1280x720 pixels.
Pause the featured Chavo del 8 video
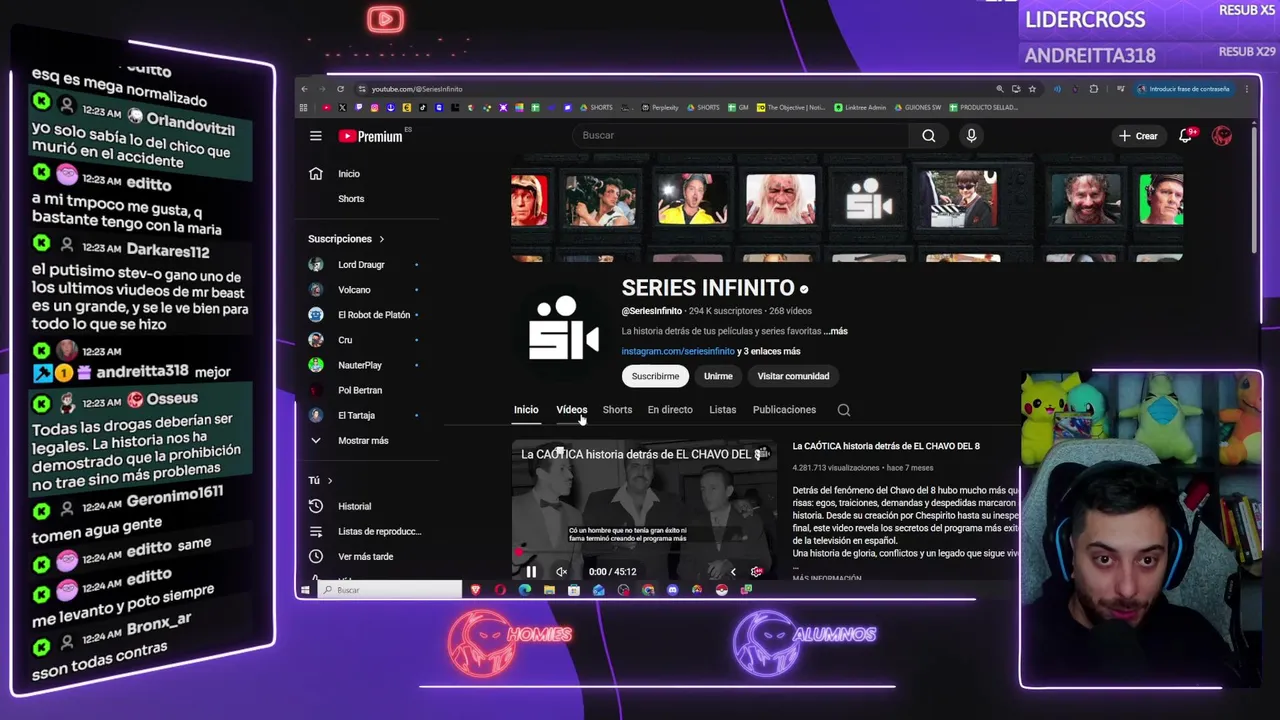[x=531, y=572]
